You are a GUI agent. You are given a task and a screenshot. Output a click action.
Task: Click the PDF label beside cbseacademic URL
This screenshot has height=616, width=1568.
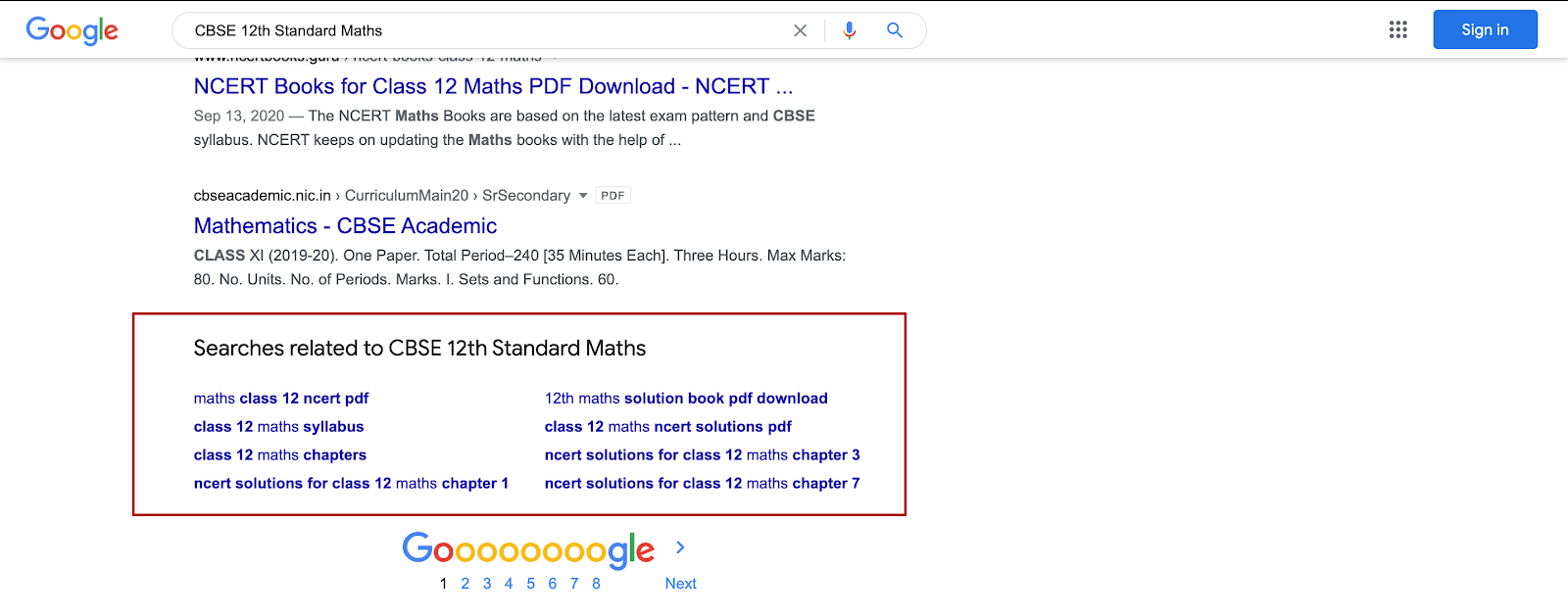pos(612,196)
